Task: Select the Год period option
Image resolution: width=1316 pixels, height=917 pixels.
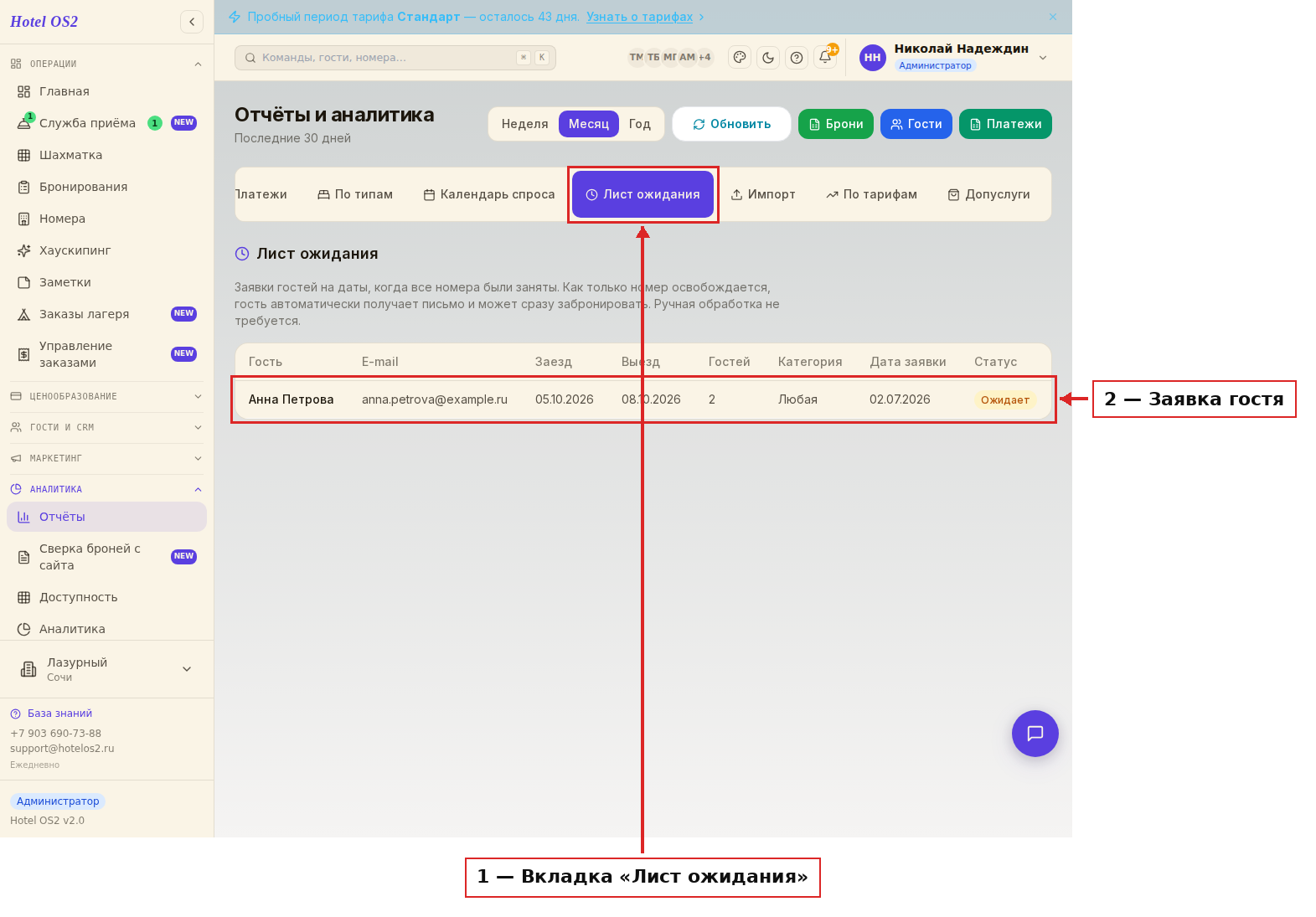Action: tap(640, 124)
